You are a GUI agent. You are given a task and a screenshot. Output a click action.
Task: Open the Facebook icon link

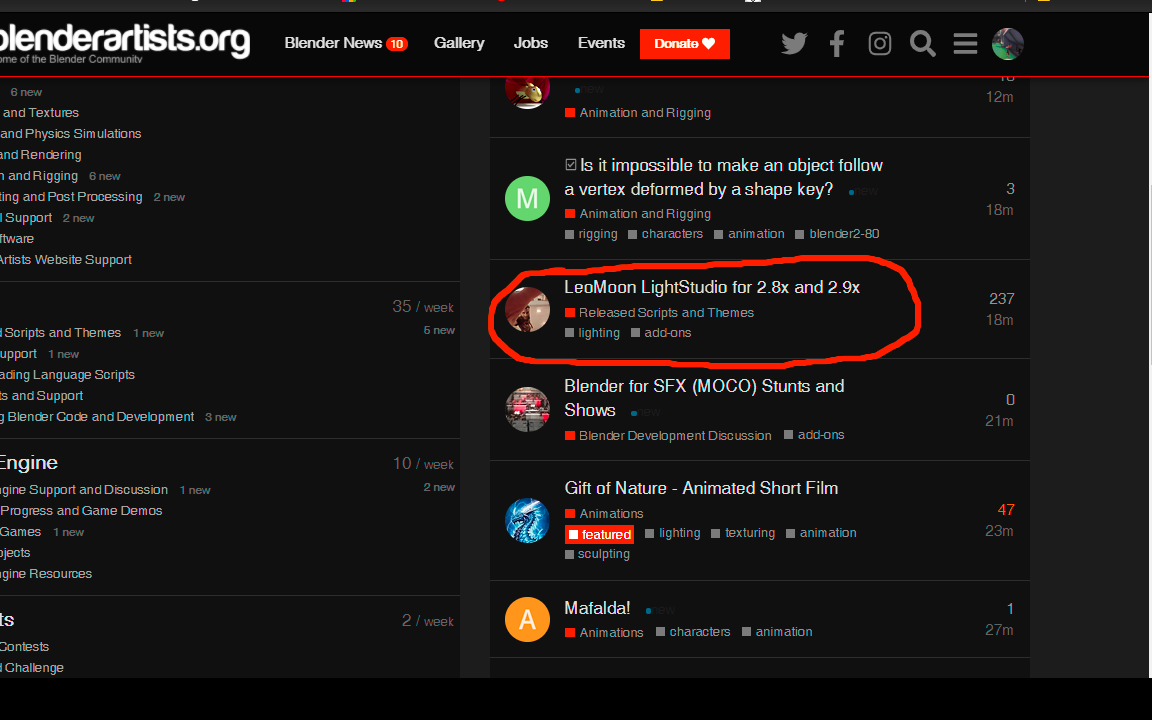coord(837,43)
